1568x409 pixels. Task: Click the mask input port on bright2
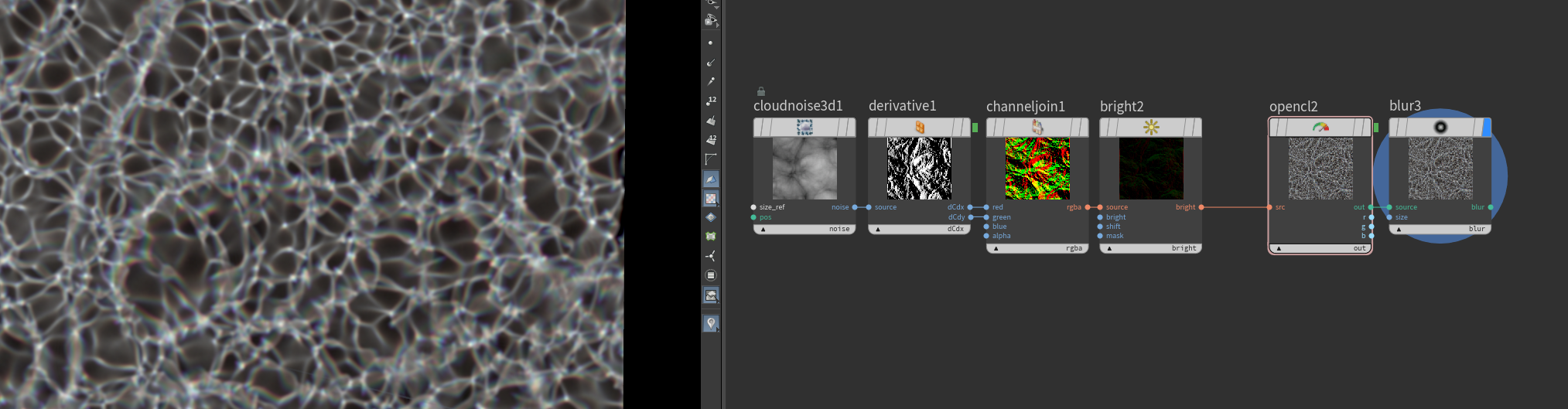tap(1100, 236)
